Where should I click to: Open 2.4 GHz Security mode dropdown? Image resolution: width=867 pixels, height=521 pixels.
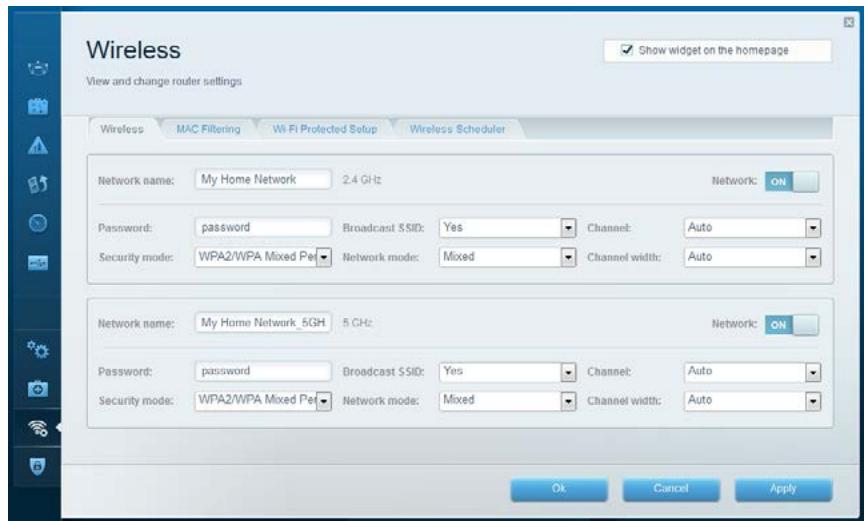[x=263, y=257]
